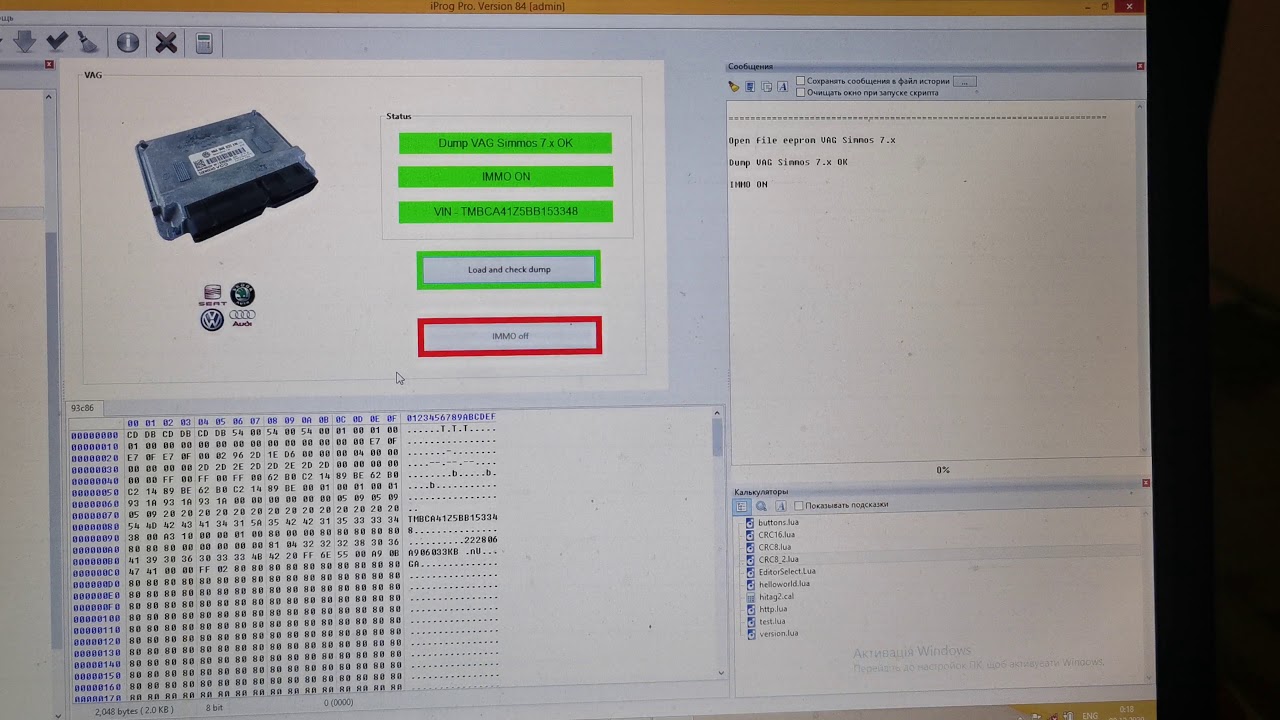Click hex address row 00000000
This screenshot has height=720, width=1280.
pyautogui.click(x=95, y=435)
